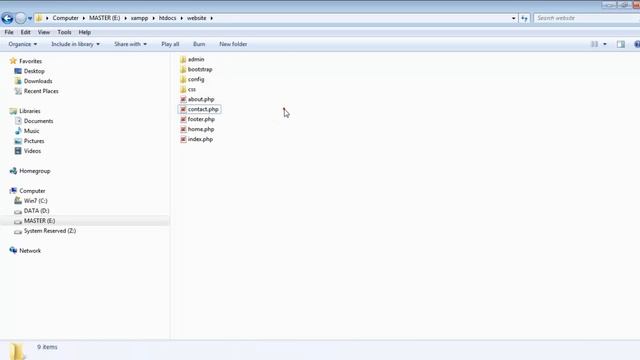
Task: Expand the arrow after website breadcrumb
Action: click(211, 18)
